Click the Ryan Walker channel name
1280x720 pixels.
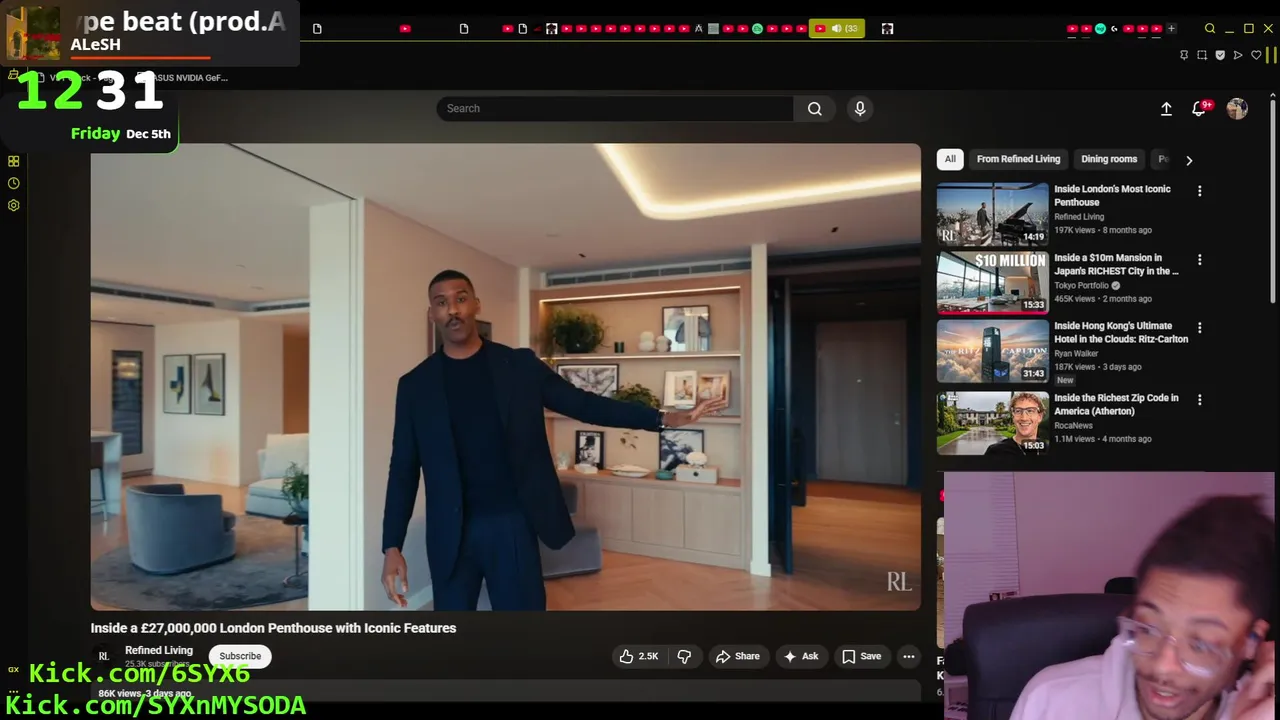pyautogui.click(x=1076, y=353)
